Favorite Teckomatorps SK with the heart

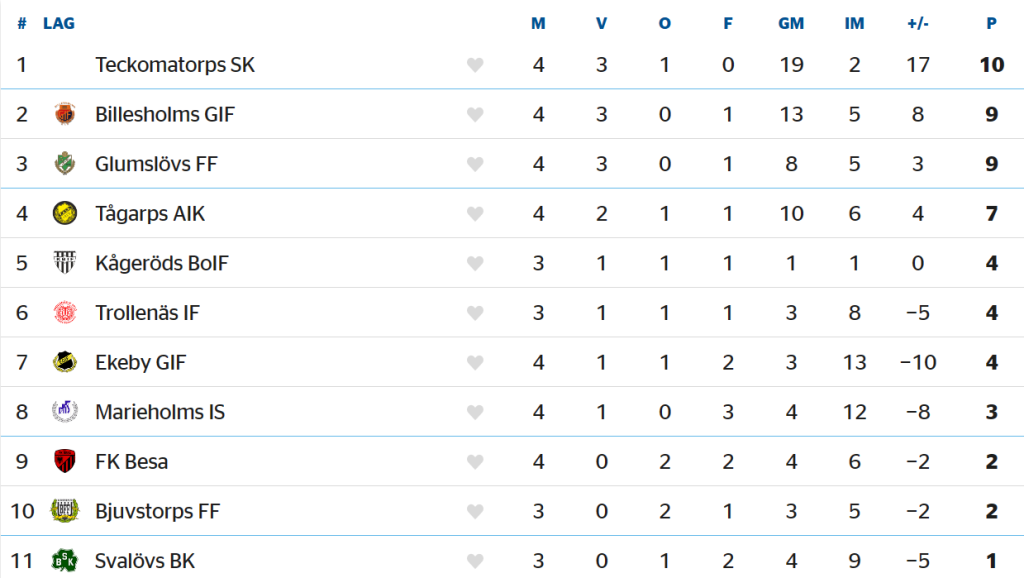pyautogui.click(x=475, y=65)
